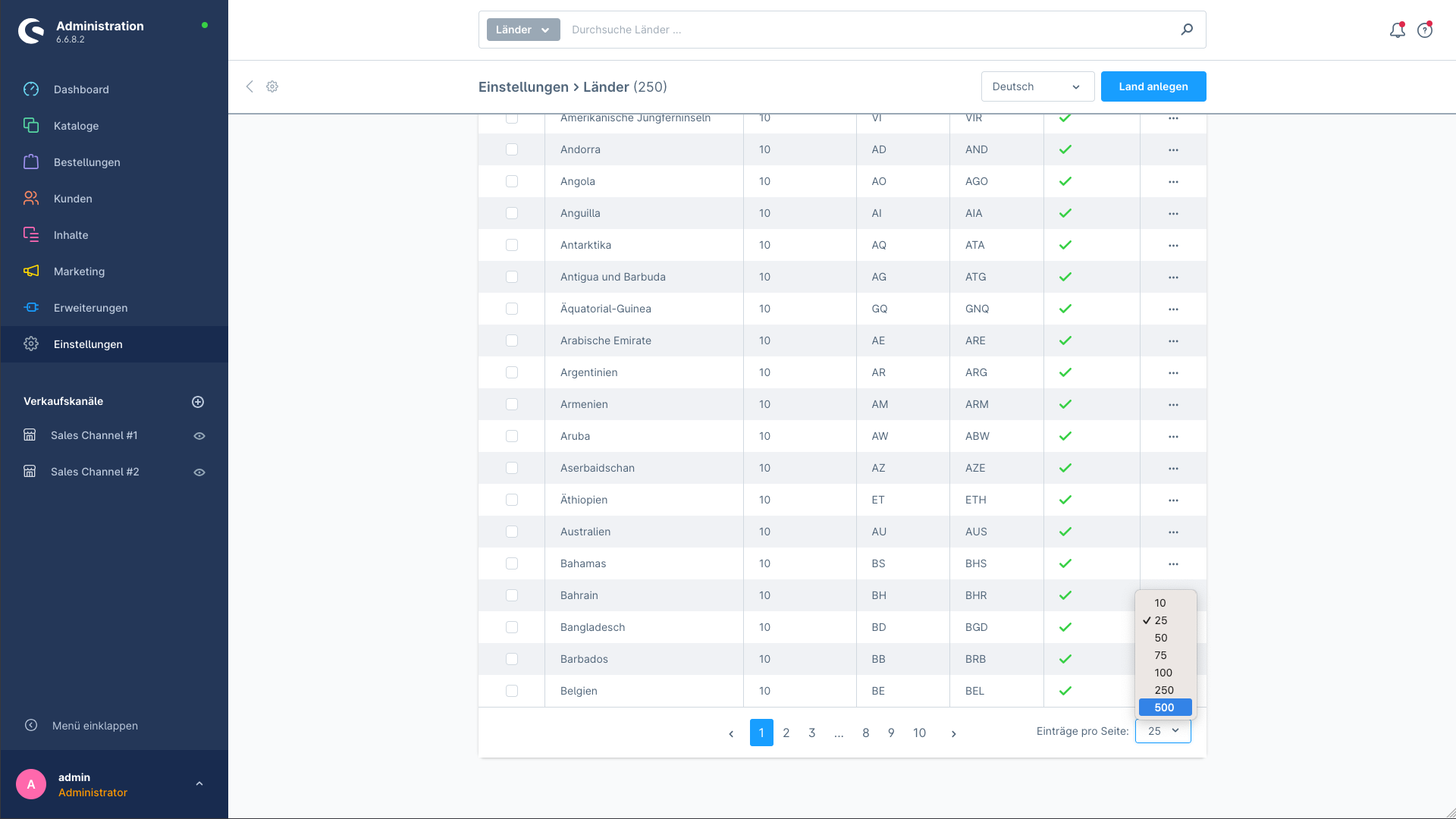1456x819 pixels.
Task: Open the Bangladesch country entry
Action: pos(592,627)
